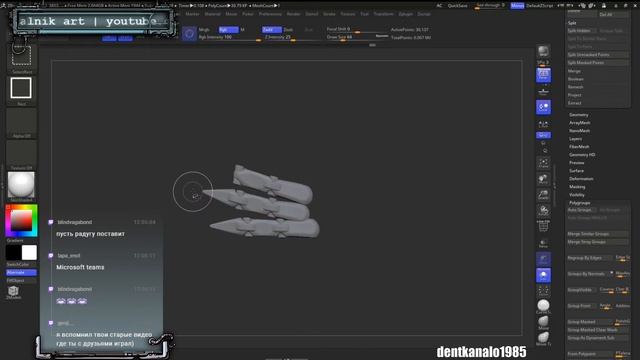This screenshot has height=360, width=640.
Task: Click the Zsub button
Action: pos(288,30)
